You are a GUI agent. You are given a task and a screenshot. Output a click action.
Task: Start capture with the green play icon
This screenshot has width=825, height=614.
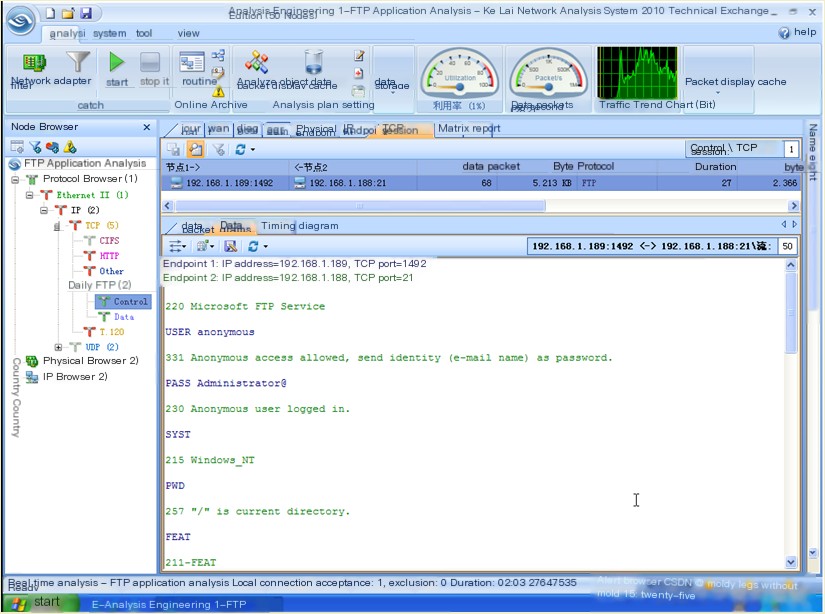(116, 62)
